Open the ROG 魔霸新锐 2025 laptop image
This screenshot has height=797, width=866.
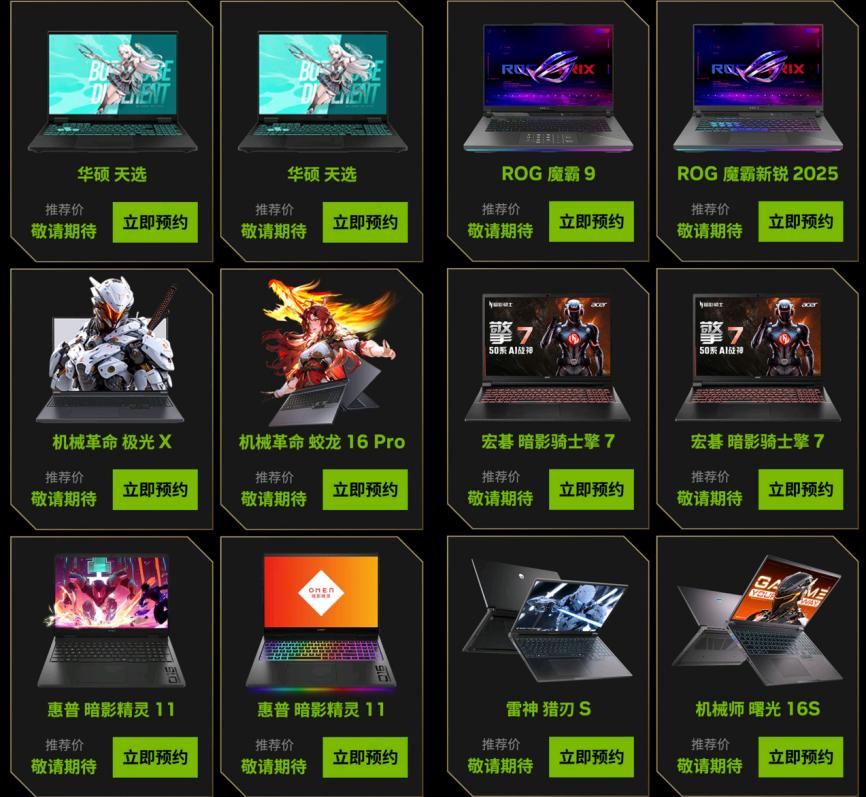[758, 88]
